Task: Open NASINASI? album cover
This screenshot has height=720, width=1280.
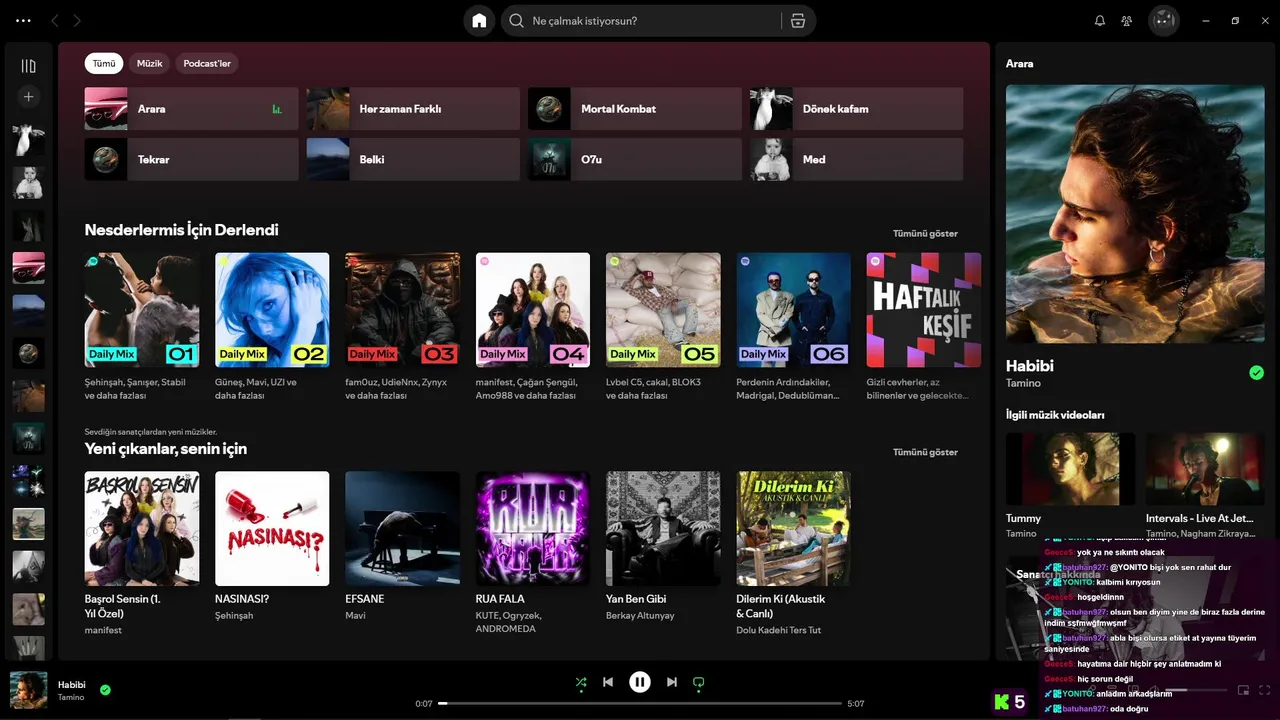Action: tap(272, 528)
